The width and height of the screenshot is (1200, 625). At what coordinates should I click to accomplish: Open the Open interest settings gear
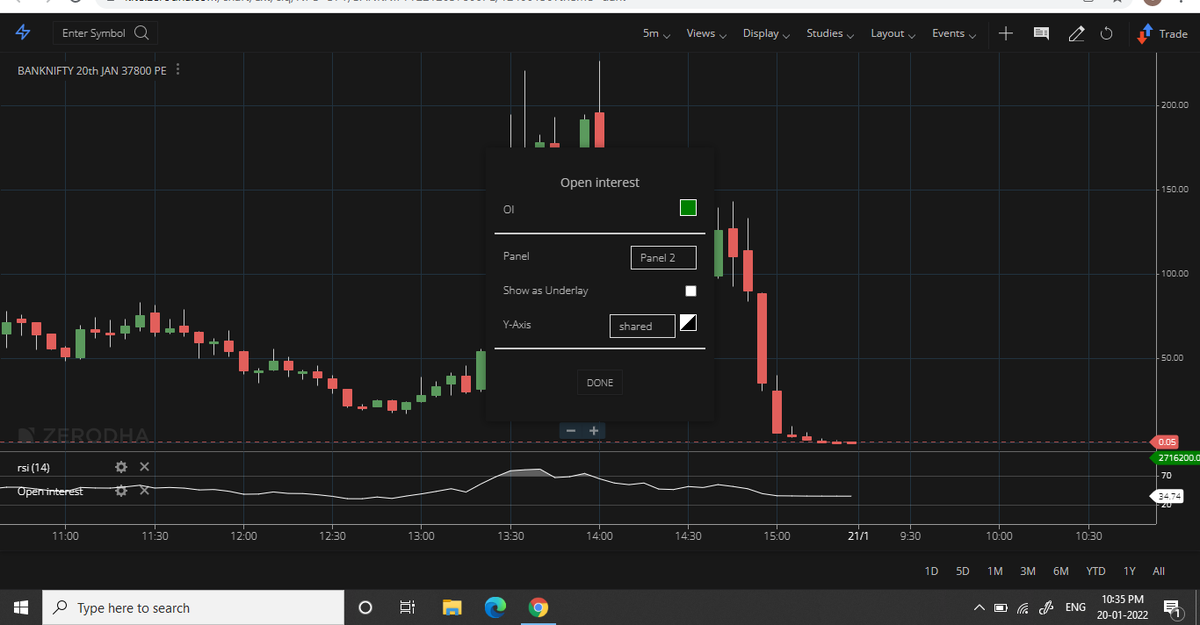[121, 490]
